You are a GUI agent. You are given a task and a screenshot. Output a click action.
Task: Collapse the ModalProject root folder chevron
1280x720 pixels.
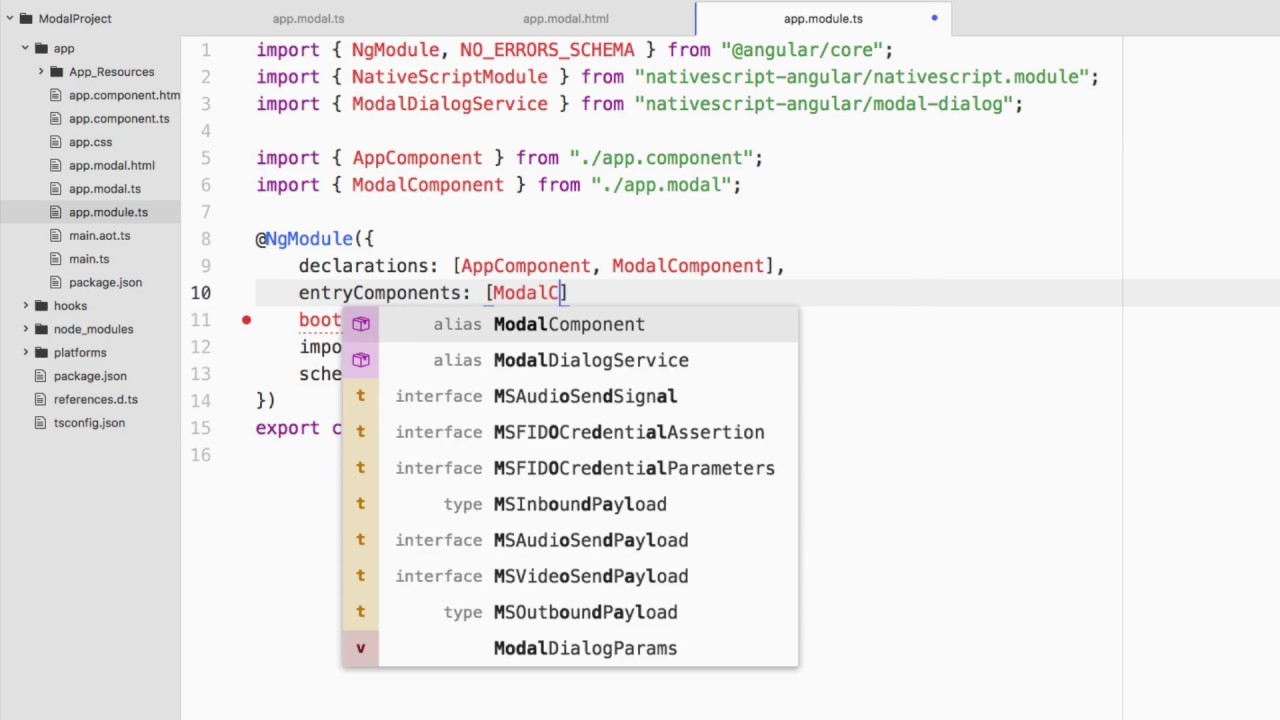pyautogui.click(x=9, y=18)
